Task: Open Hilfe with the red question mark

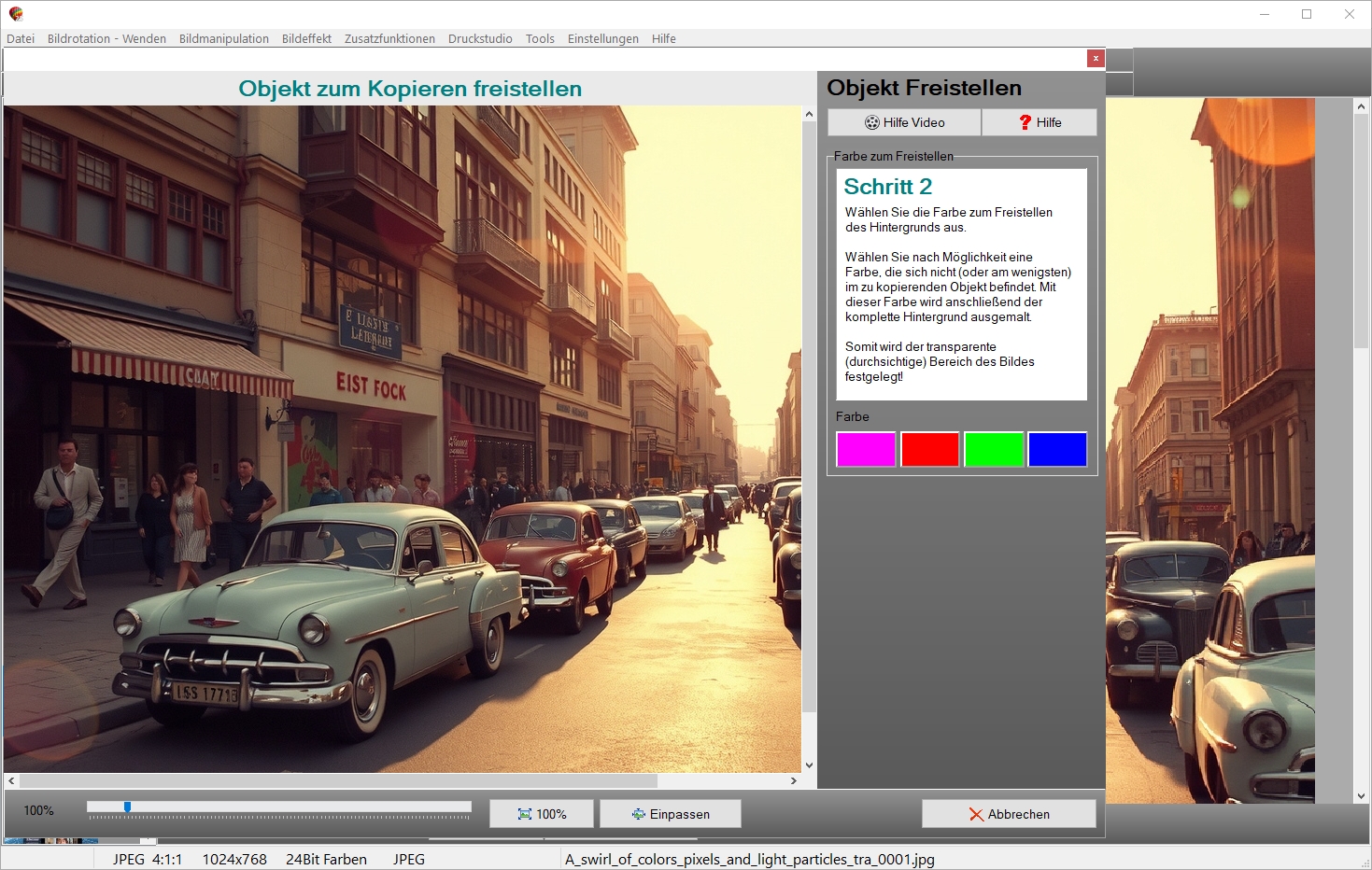Action: (1039, 122)
